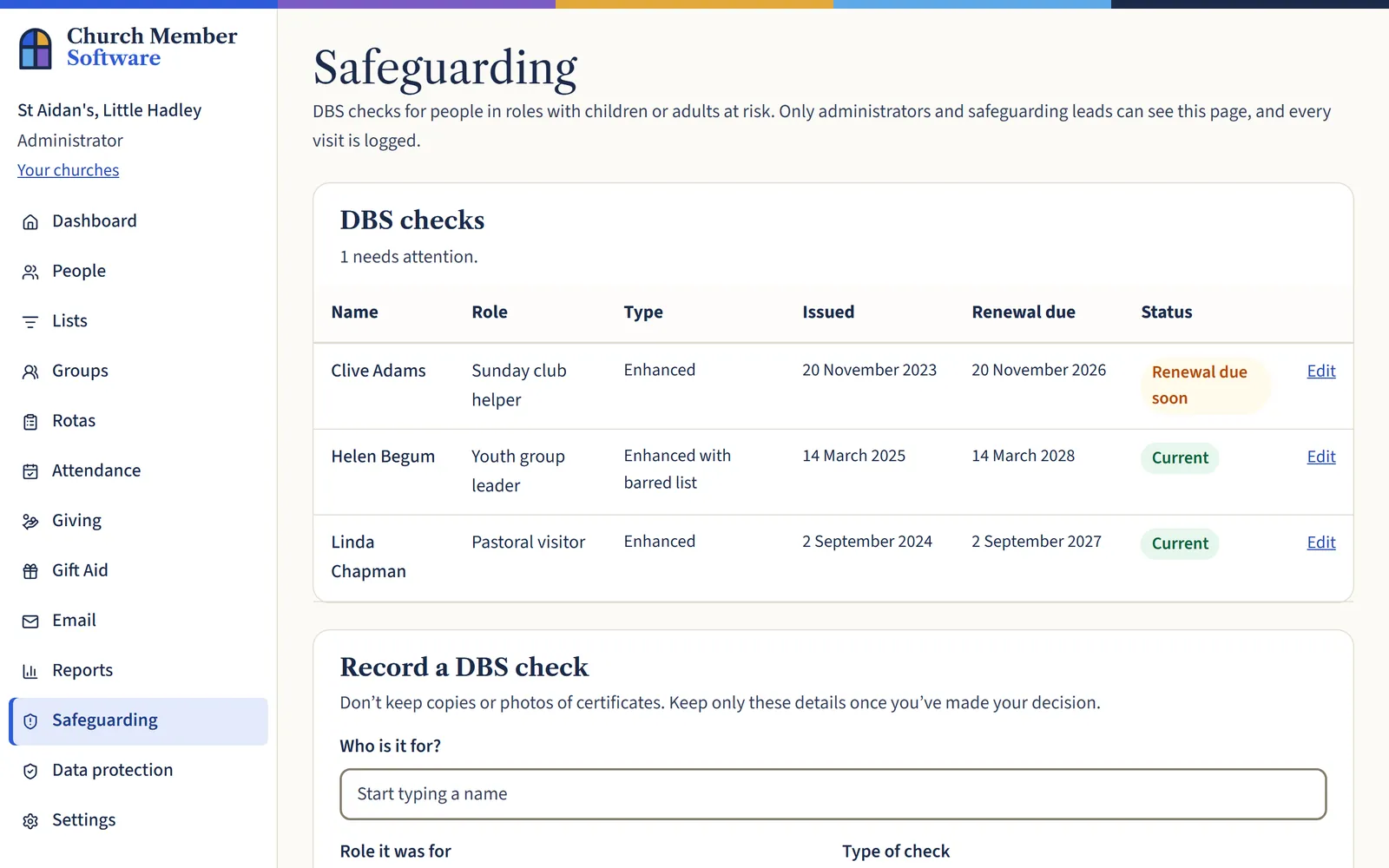This screenshot has height=868, width=1389.
Task: Go to the People section
Action: click(x=139, y=271)
